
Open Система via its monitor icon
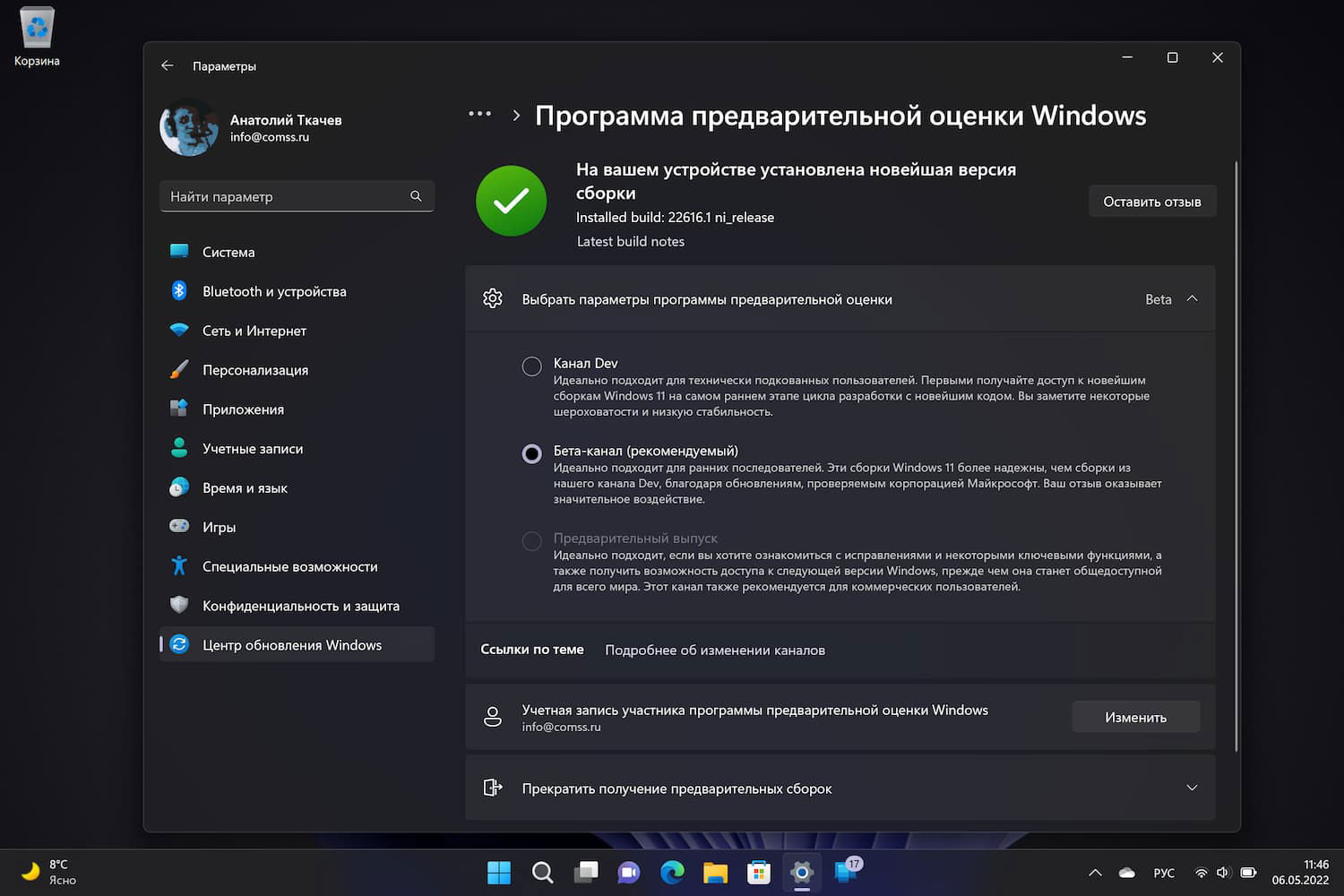click(179, 252)
